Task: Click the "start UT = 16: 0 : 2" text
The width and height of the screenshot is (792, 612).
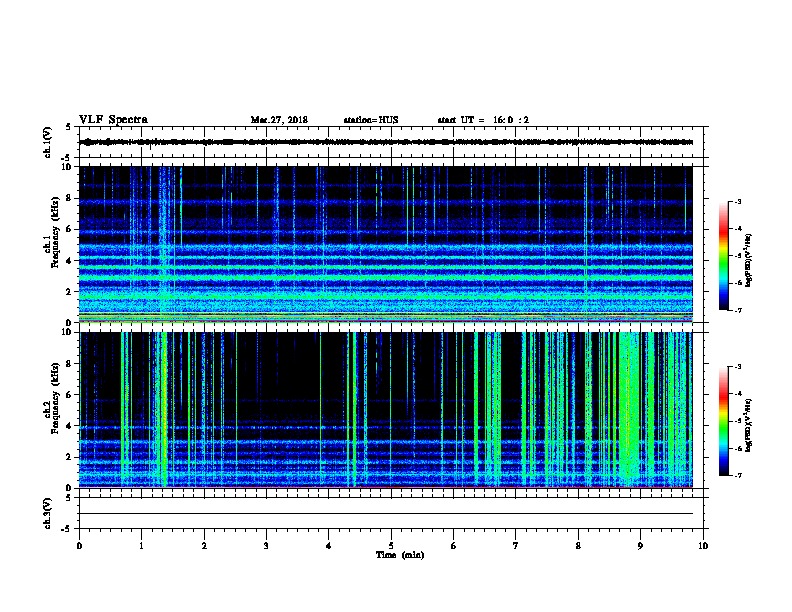Action: 483,120
